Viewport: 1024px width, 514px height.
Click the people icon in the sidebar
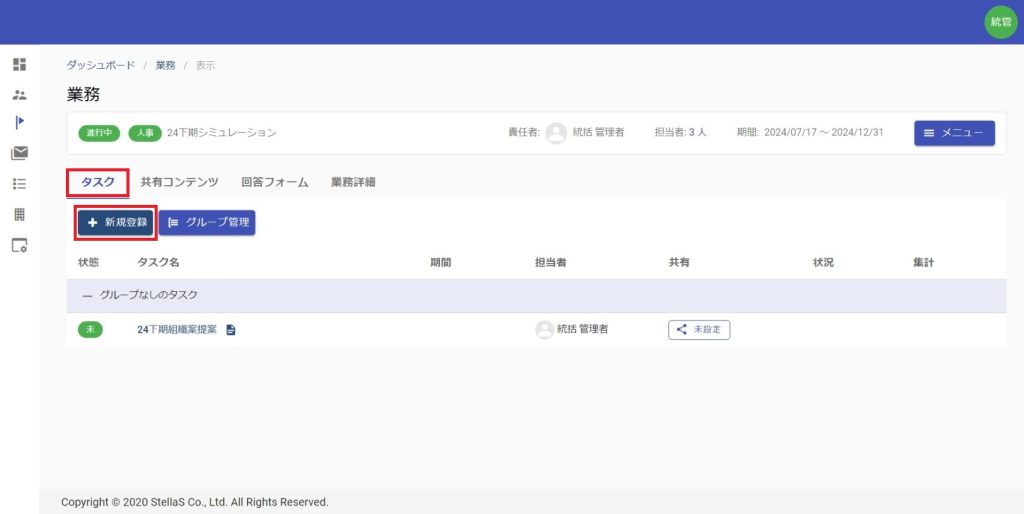[x=19, y=95]
